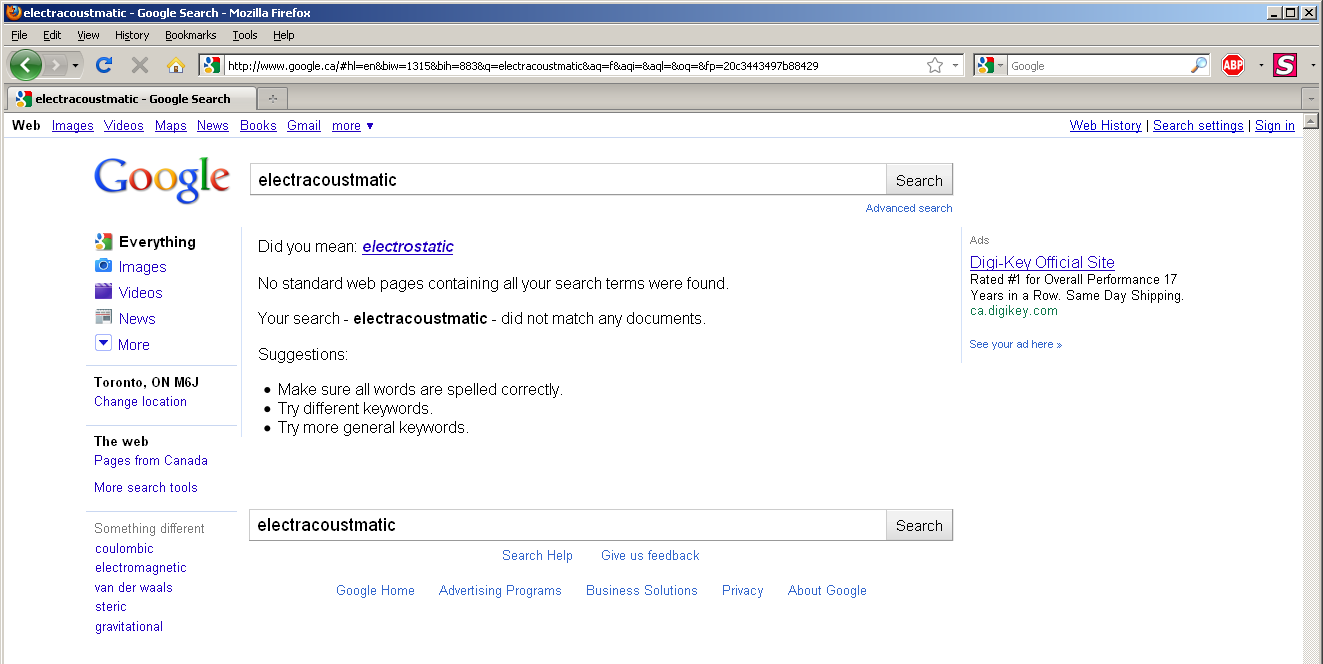Expand the More option in left sidebar
The height and width of the screenshot is (664, 1323).
133,345
